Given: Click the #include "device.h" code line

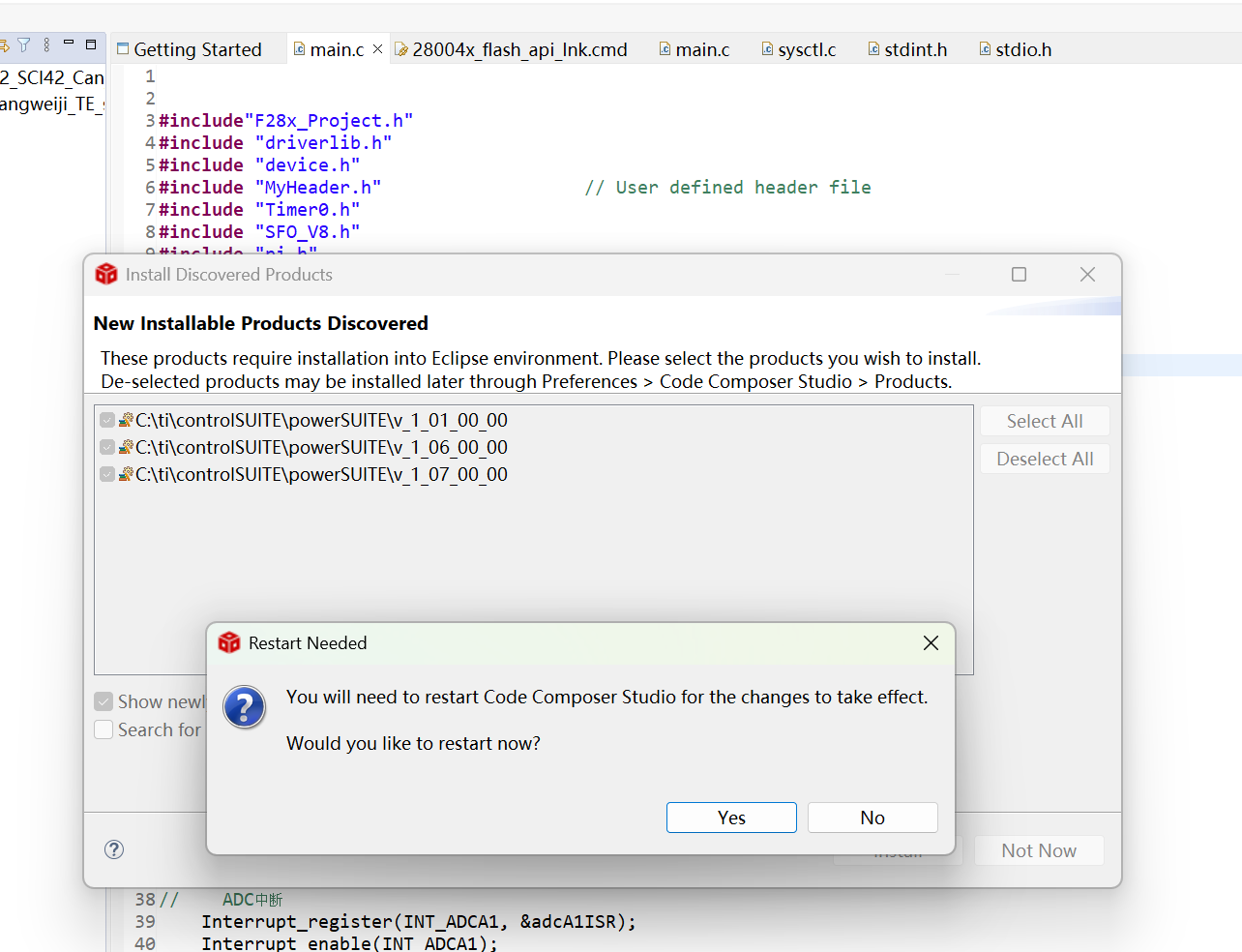Looking at the screenshot, I should click(x=259, y=165).
